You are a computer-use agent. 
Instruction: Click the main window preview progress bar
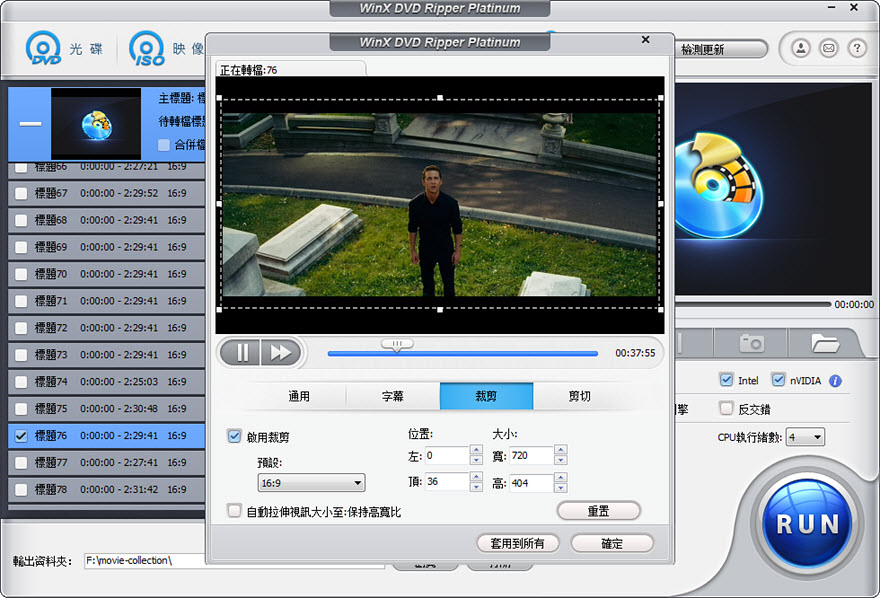coord(752,304)
